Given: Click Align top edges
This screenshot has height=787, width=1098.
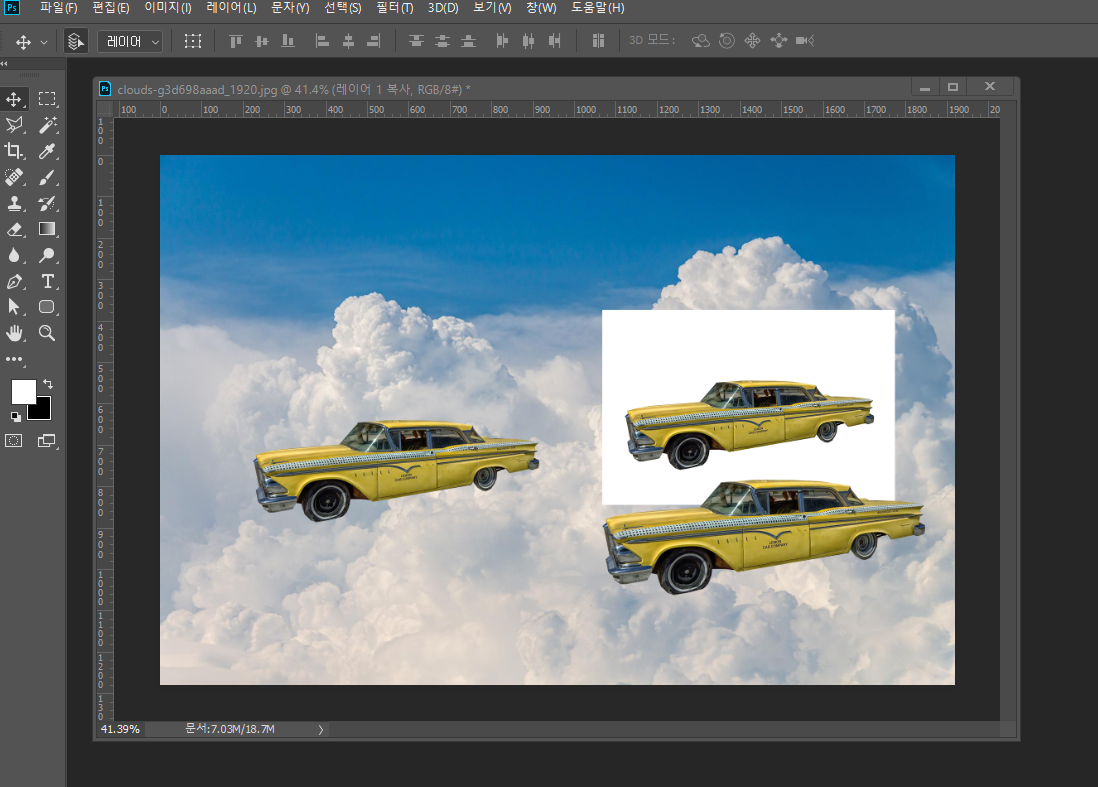Looking at the screenshot, I should click(236, 41).
